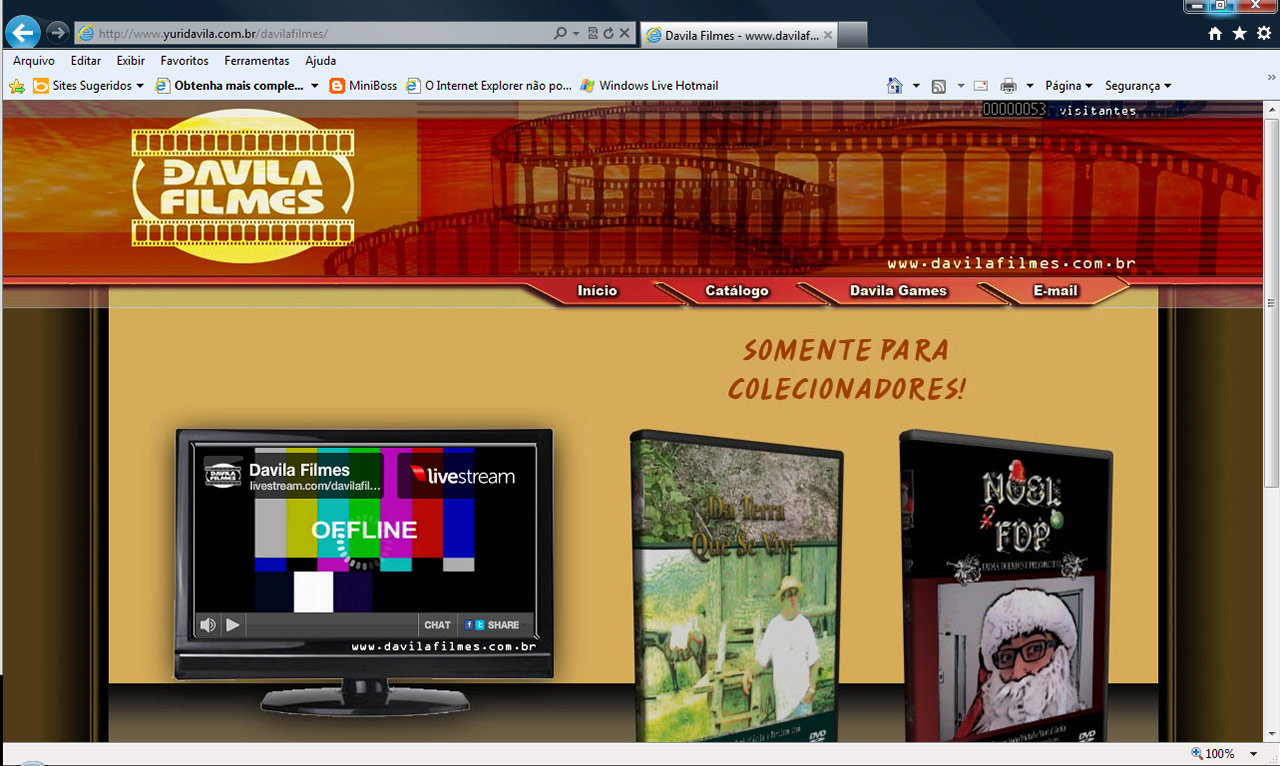
Task: Close the Davila Filmes tab
Action: (x=830, y=35)
